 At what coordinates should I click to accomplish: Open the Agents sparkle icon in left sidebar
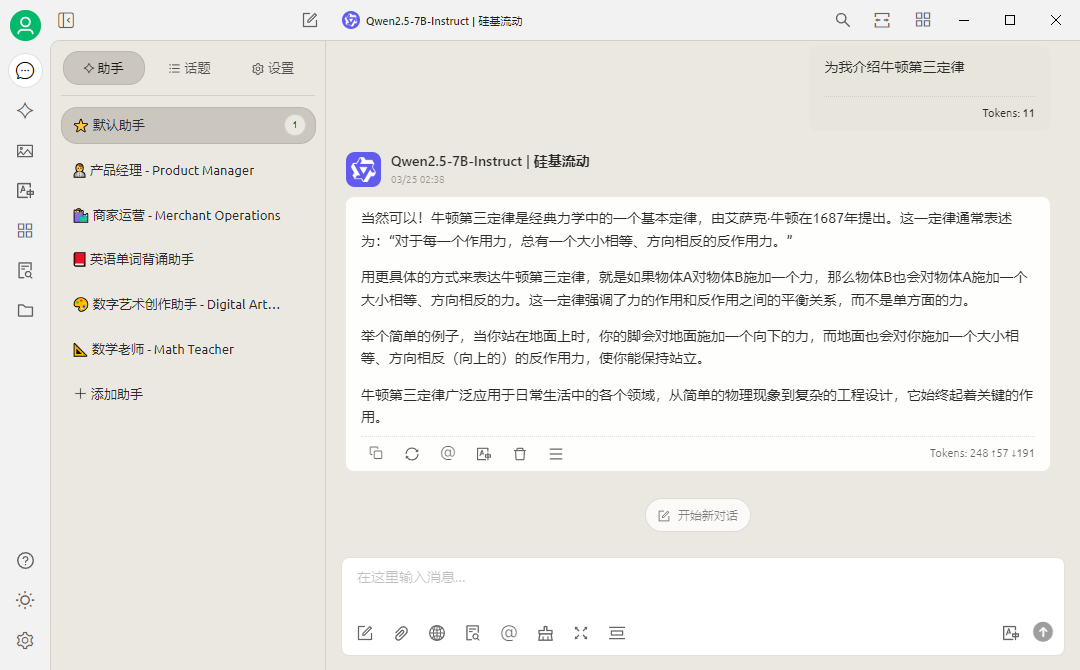[x=26, y=111]
